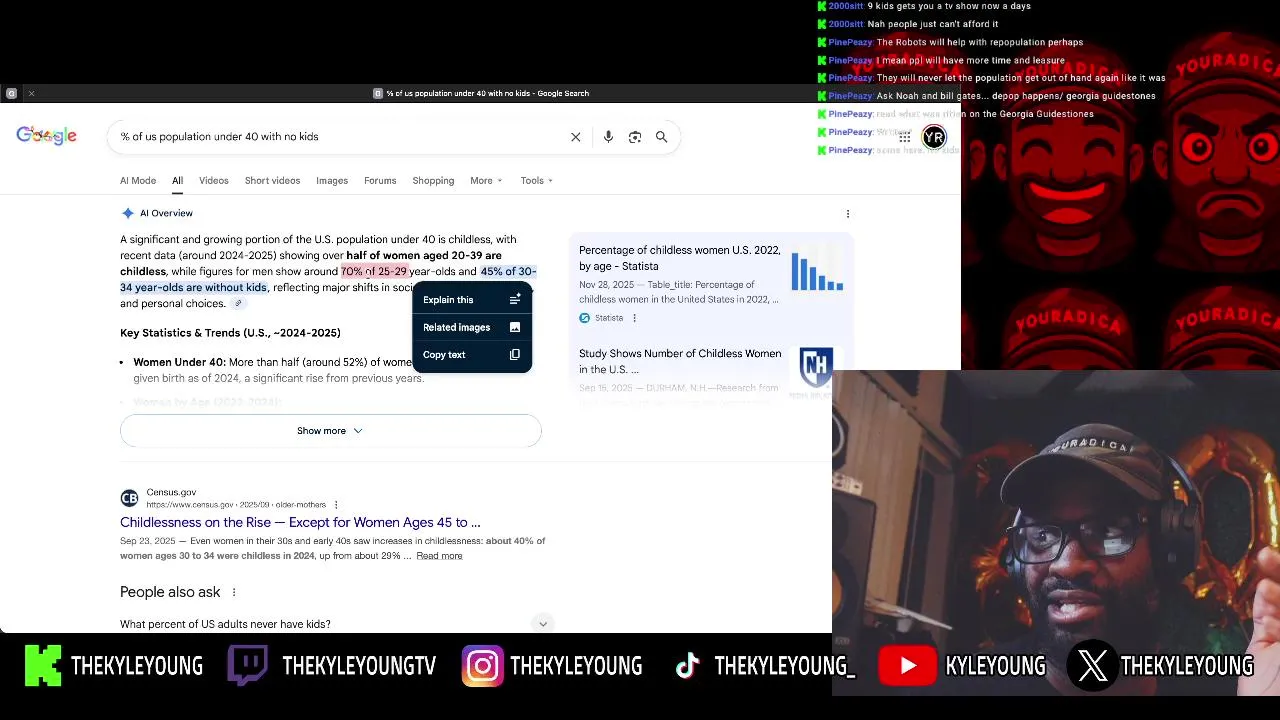Switch to Short videos tab
The image size is (1280, 720).
point(272,181)
